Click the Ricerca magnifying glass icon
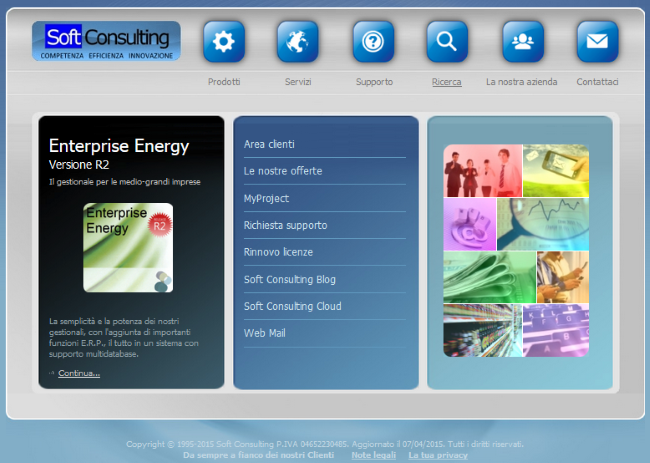The image size is (650, 463). pyautogui.click(x=447, y=41)
